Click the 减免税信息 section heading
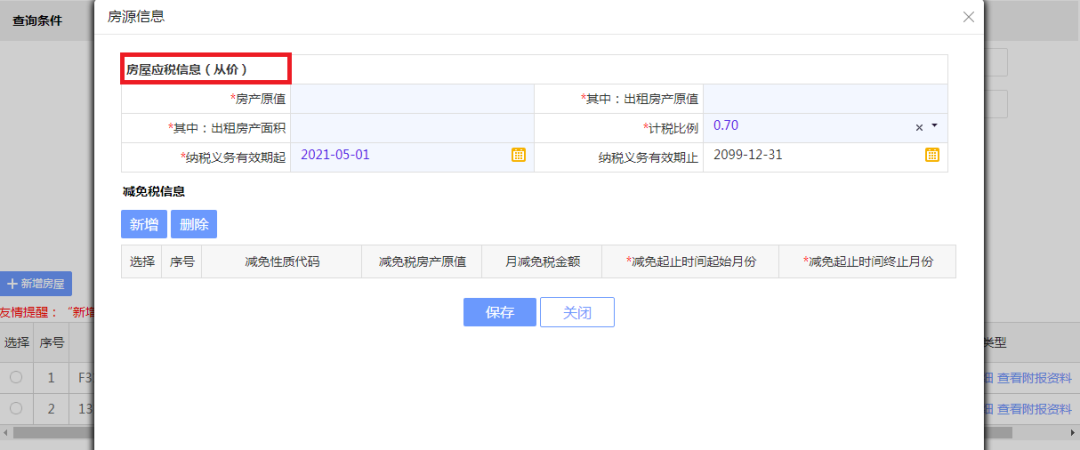 pos(153,192)
